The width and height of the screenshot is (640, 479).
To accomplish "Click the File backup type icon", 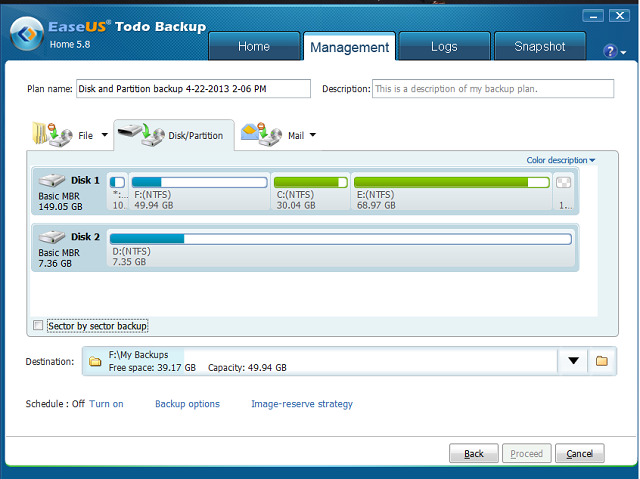I will (x=52, y=134).
